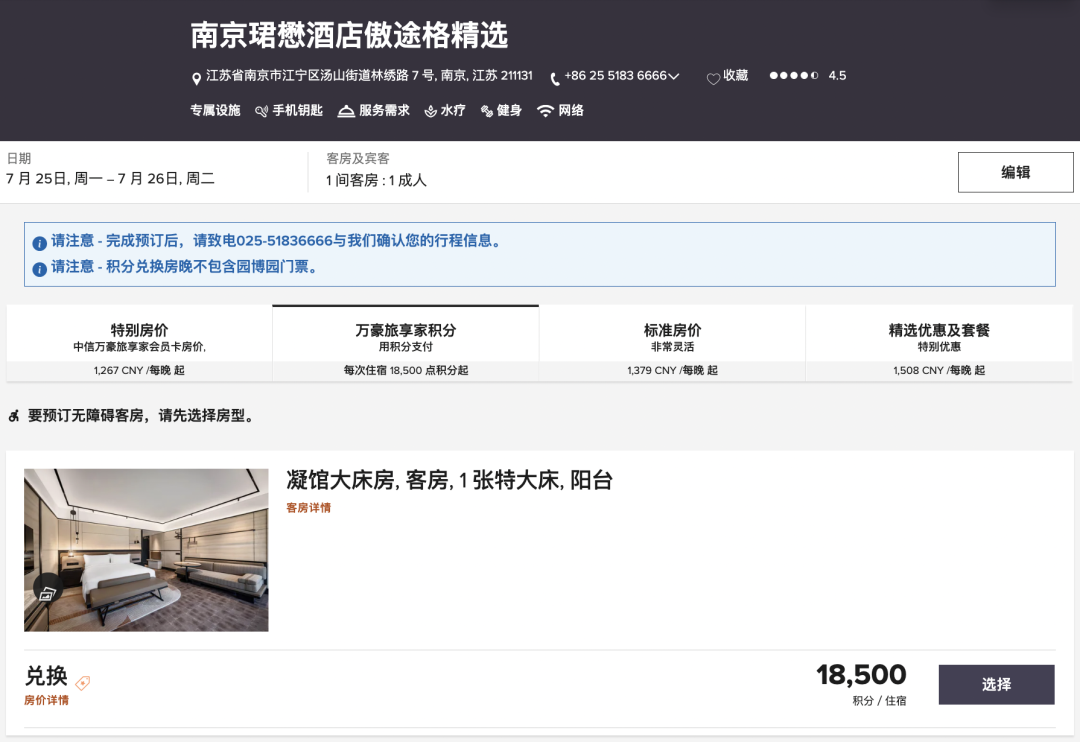Click the 选择 select button
This screenshot has height=742, width=1080.
coord(996,684)
